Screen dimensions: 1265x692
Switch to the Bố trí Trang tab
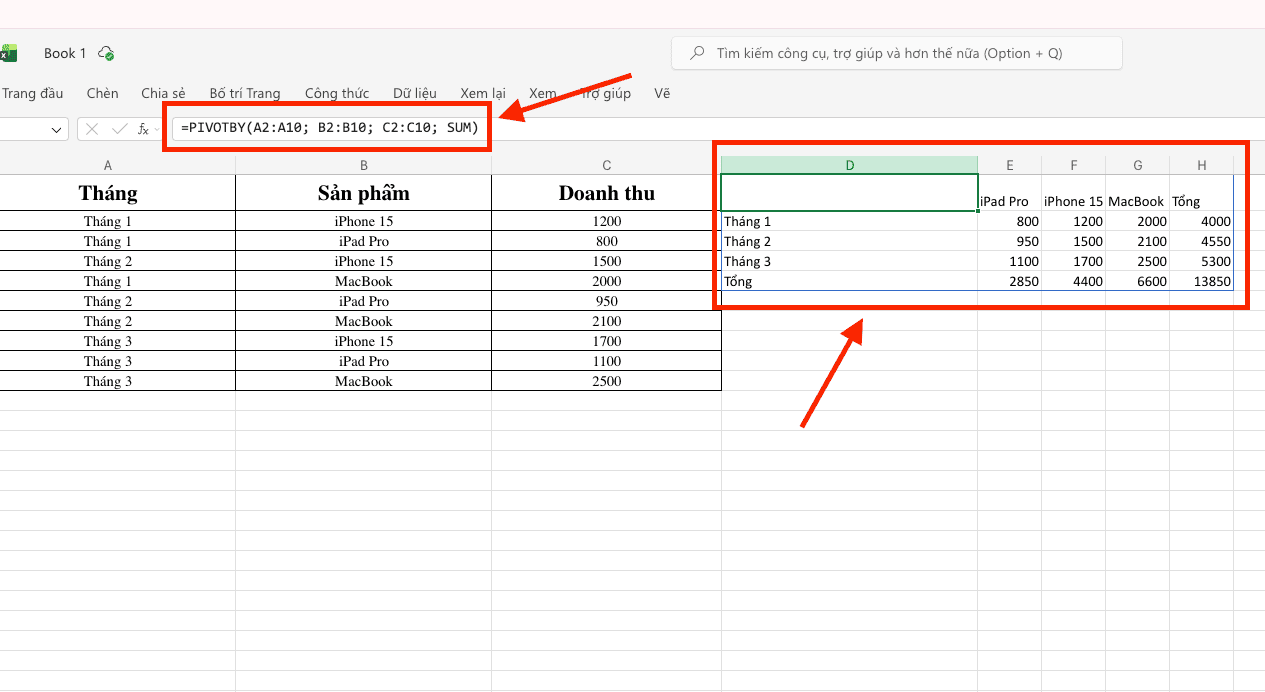244,93
